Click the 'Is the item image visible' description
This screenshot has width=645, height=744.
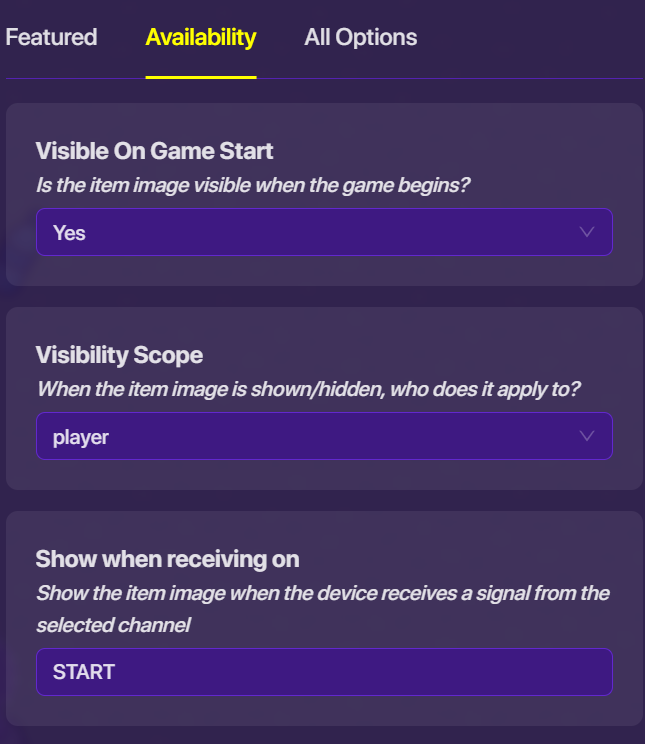point(253,185)
